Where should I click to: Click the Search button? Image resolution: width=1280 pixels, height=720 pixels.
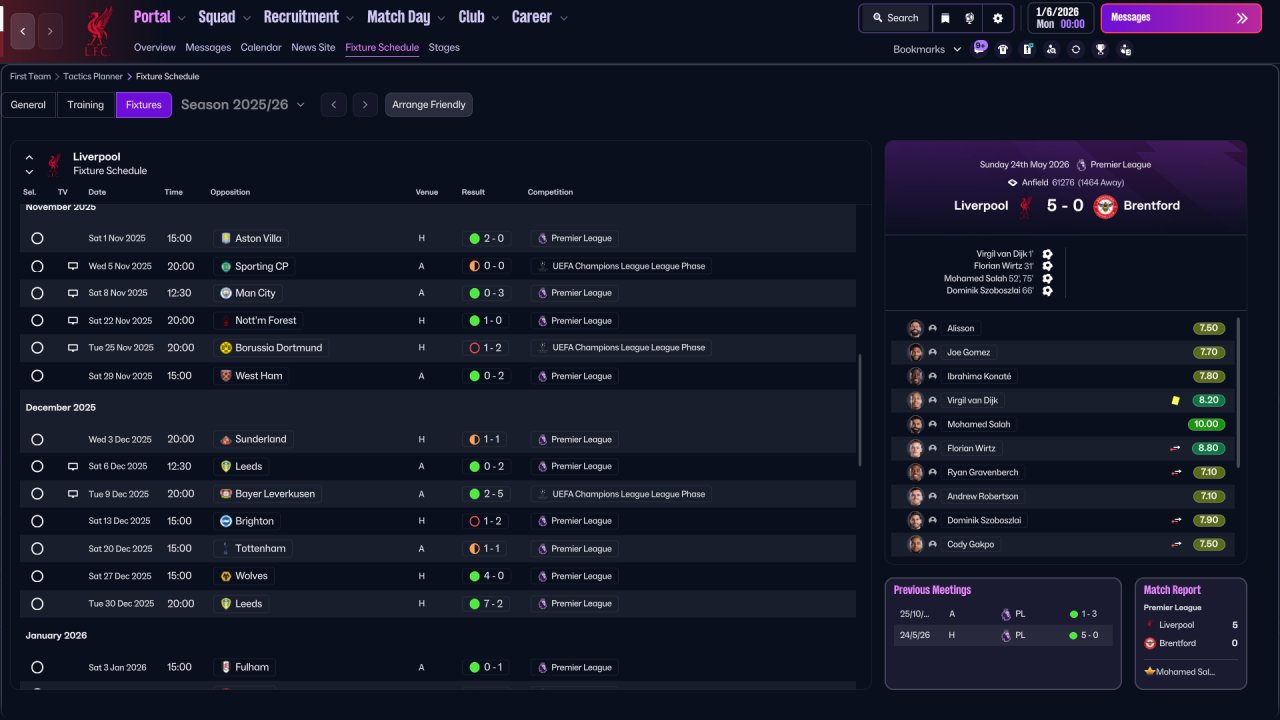click(895, 18)
